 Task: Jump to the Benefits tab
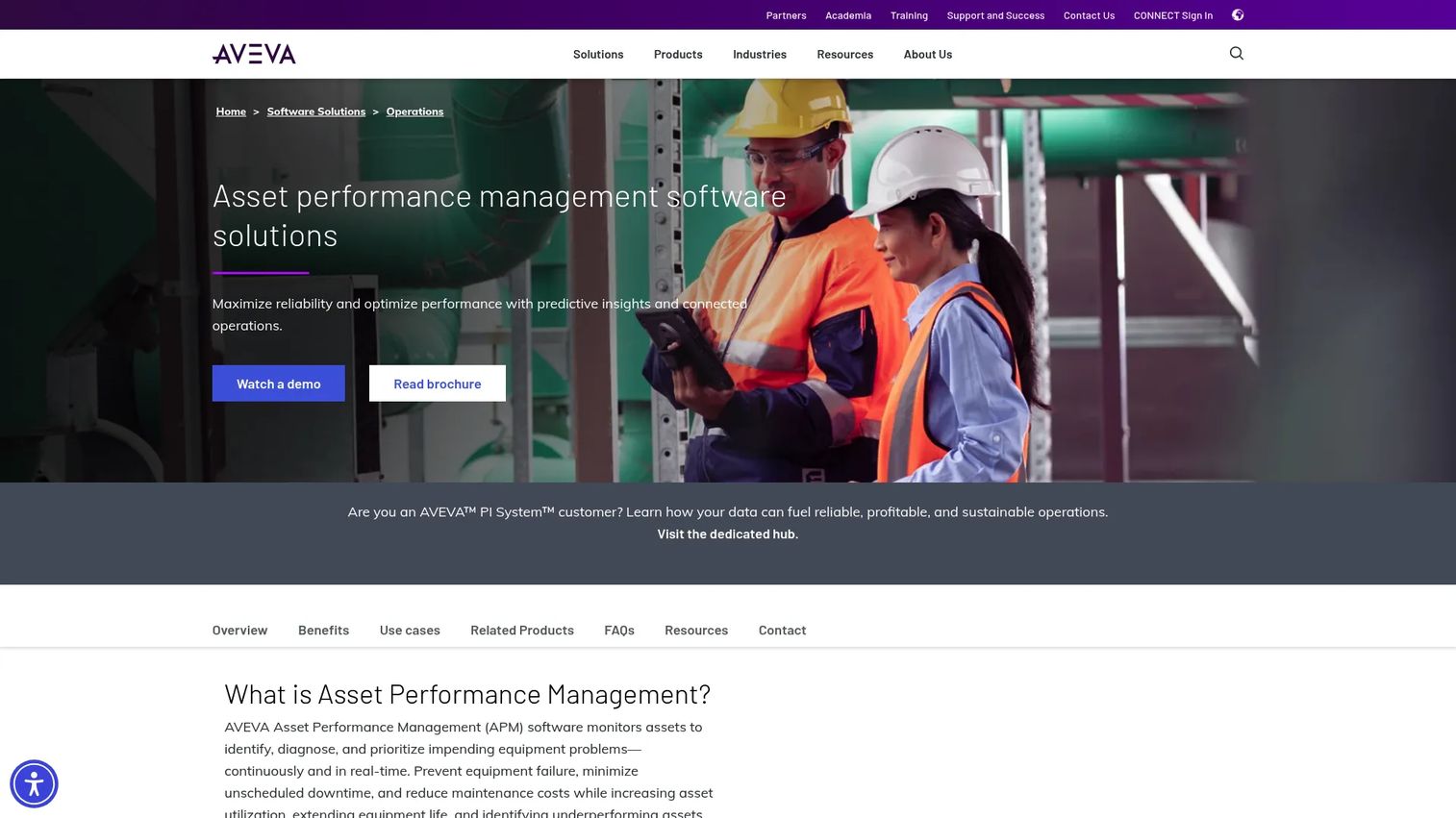pyautogui.click(x=323, y=631)
